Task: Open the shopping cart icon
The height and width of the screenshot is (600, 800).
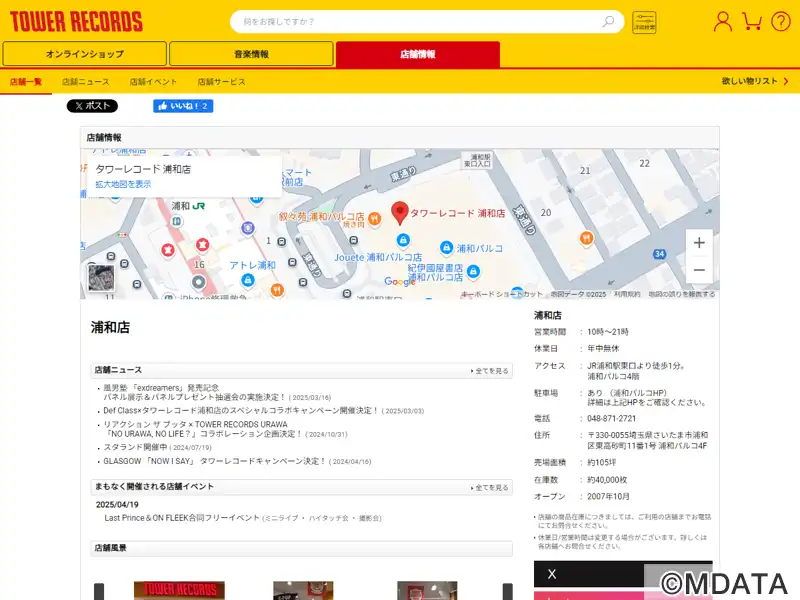Action: (x=752, y=21)
